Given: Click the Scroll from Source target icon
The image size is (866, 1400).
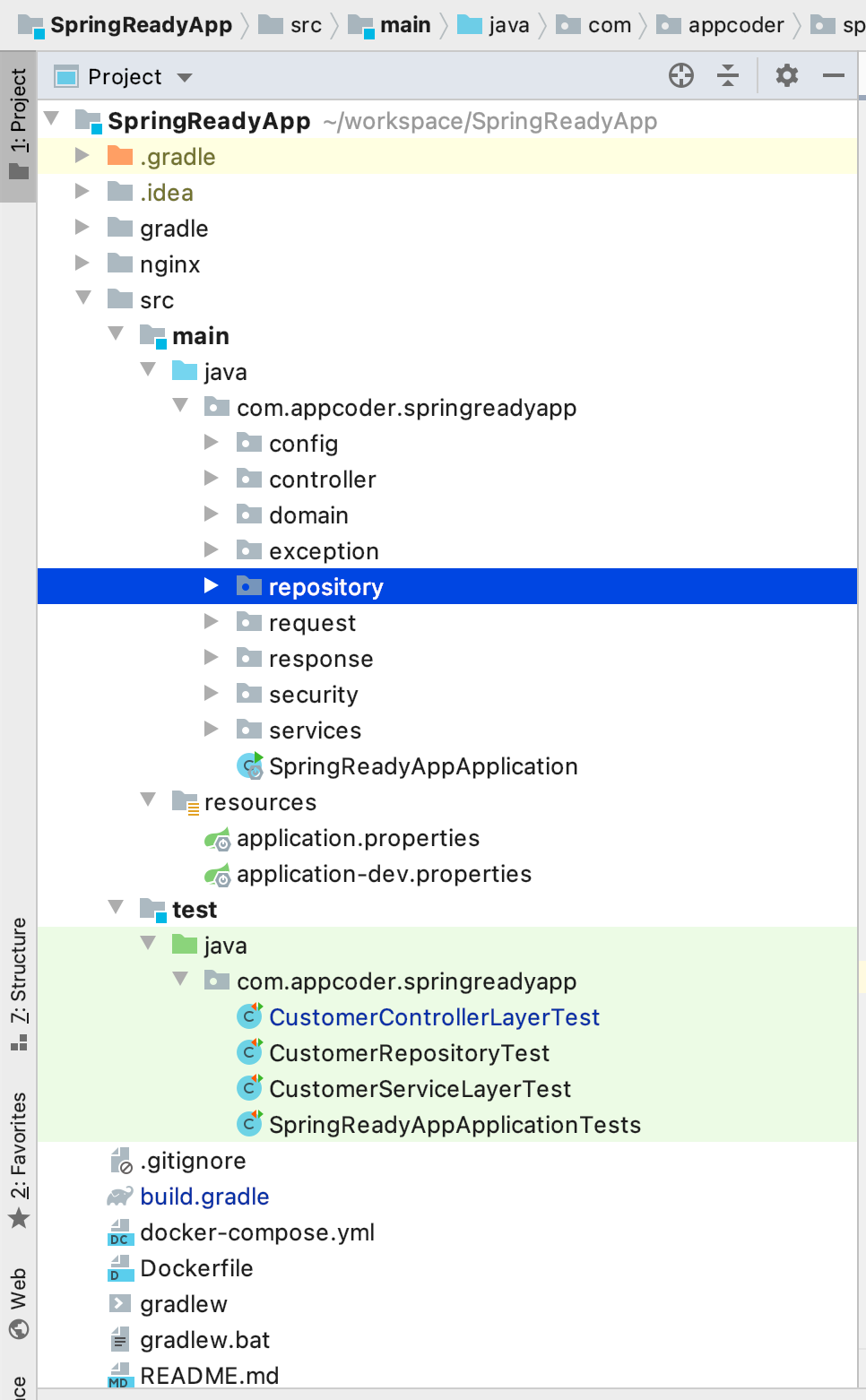Looking at the screenshot, I should 681,76.
